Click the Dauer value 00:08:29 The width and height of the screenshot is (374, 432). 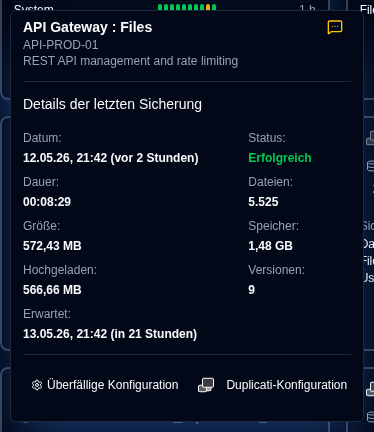click(47, 202)
